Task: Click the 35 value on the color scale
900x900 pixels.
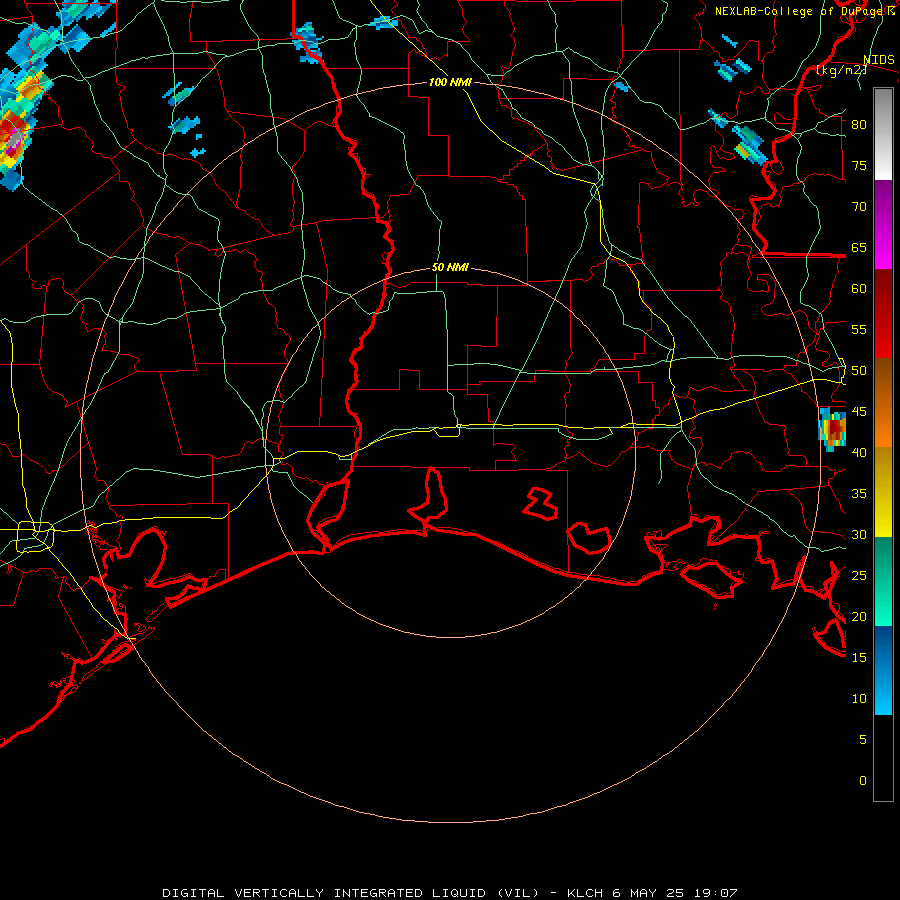Action: tap(859, 494)
